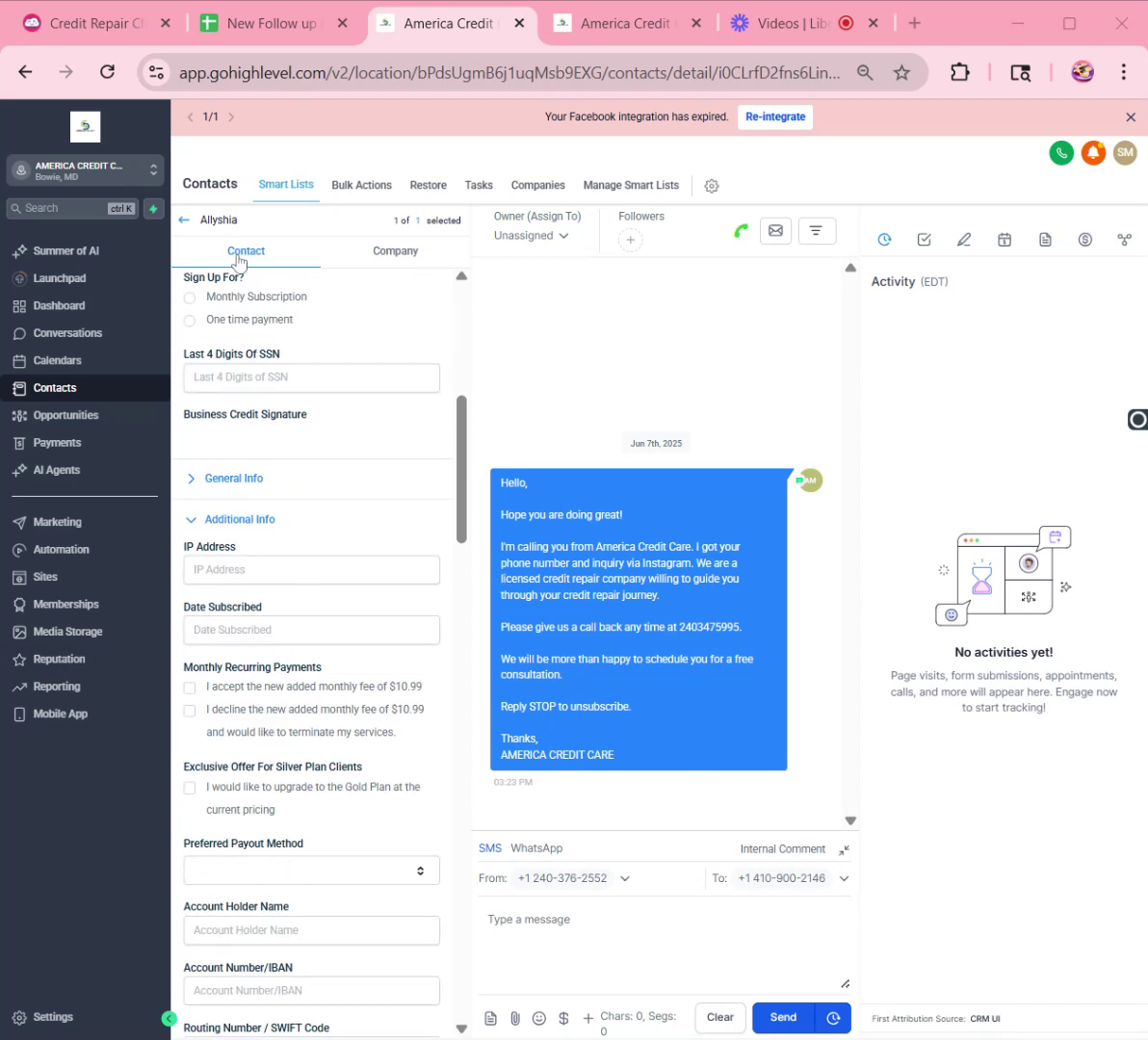Screen dimensions: 1148x1040
Task: Check decline the new monthly fee of $10.99
Action: [x=190, y=711]
